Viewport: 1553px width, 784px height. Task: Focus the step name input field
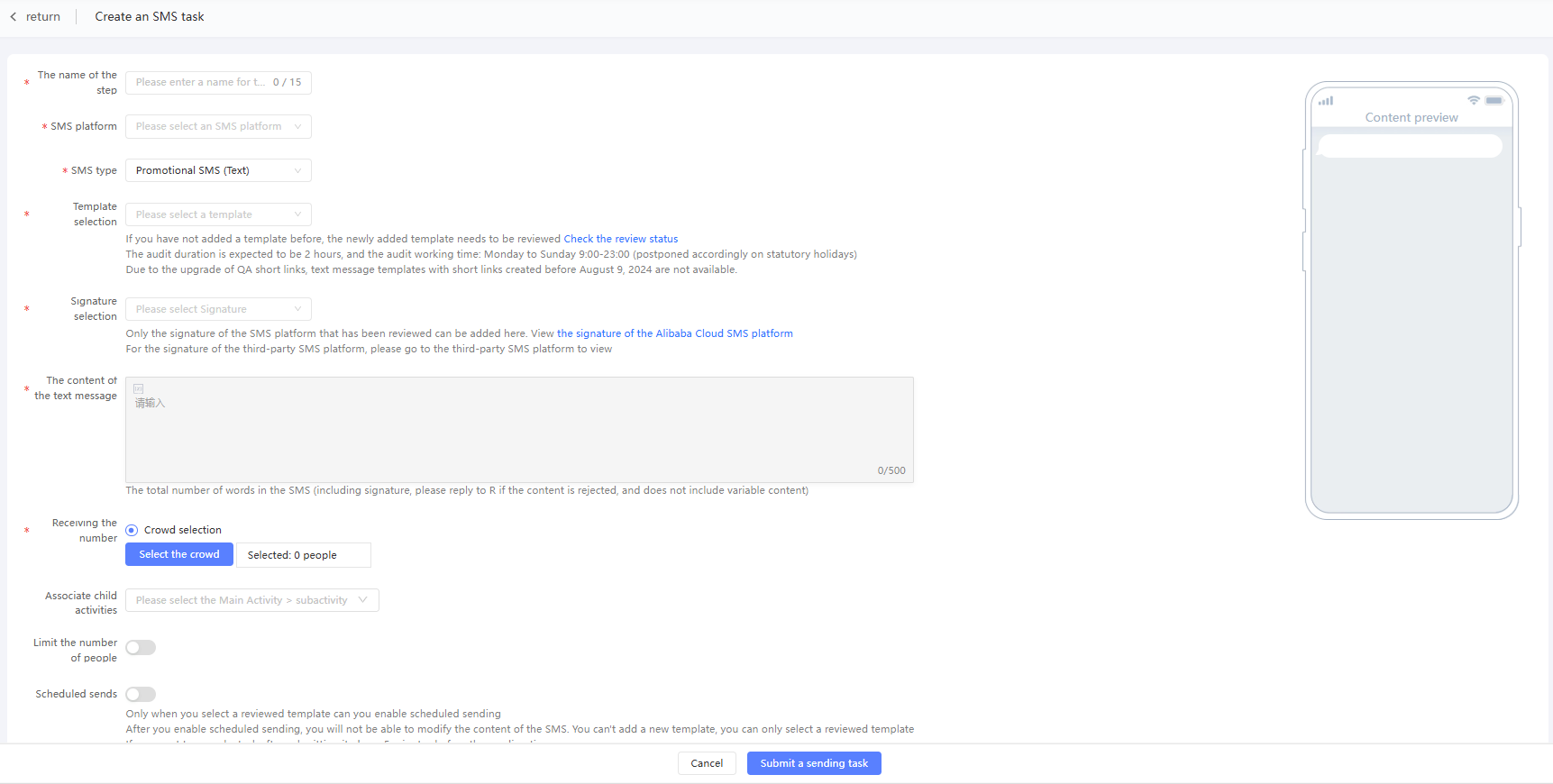218,82
